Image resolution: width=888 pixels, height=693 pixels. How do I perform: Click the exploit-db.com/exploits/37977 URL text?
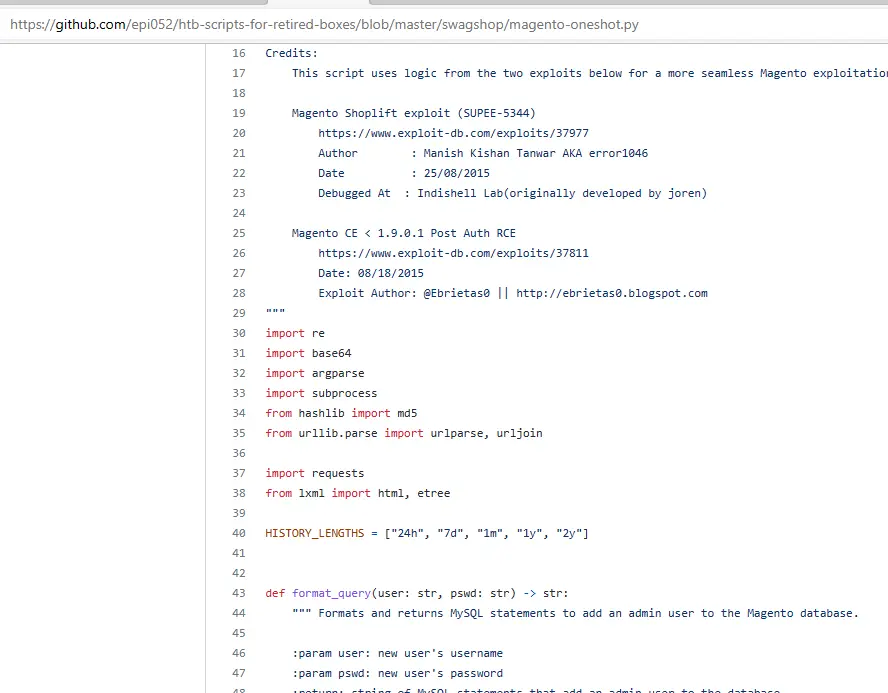[453, 133]
